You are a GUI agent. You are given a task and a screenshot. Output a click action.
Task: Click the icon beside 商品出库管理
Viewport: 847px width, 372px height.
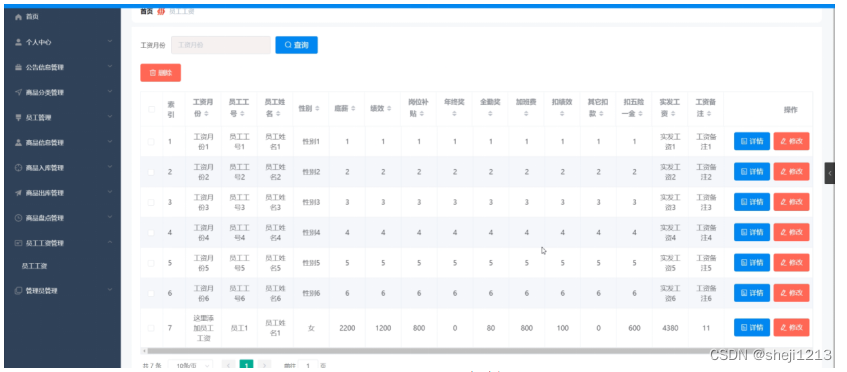point(18,193)
